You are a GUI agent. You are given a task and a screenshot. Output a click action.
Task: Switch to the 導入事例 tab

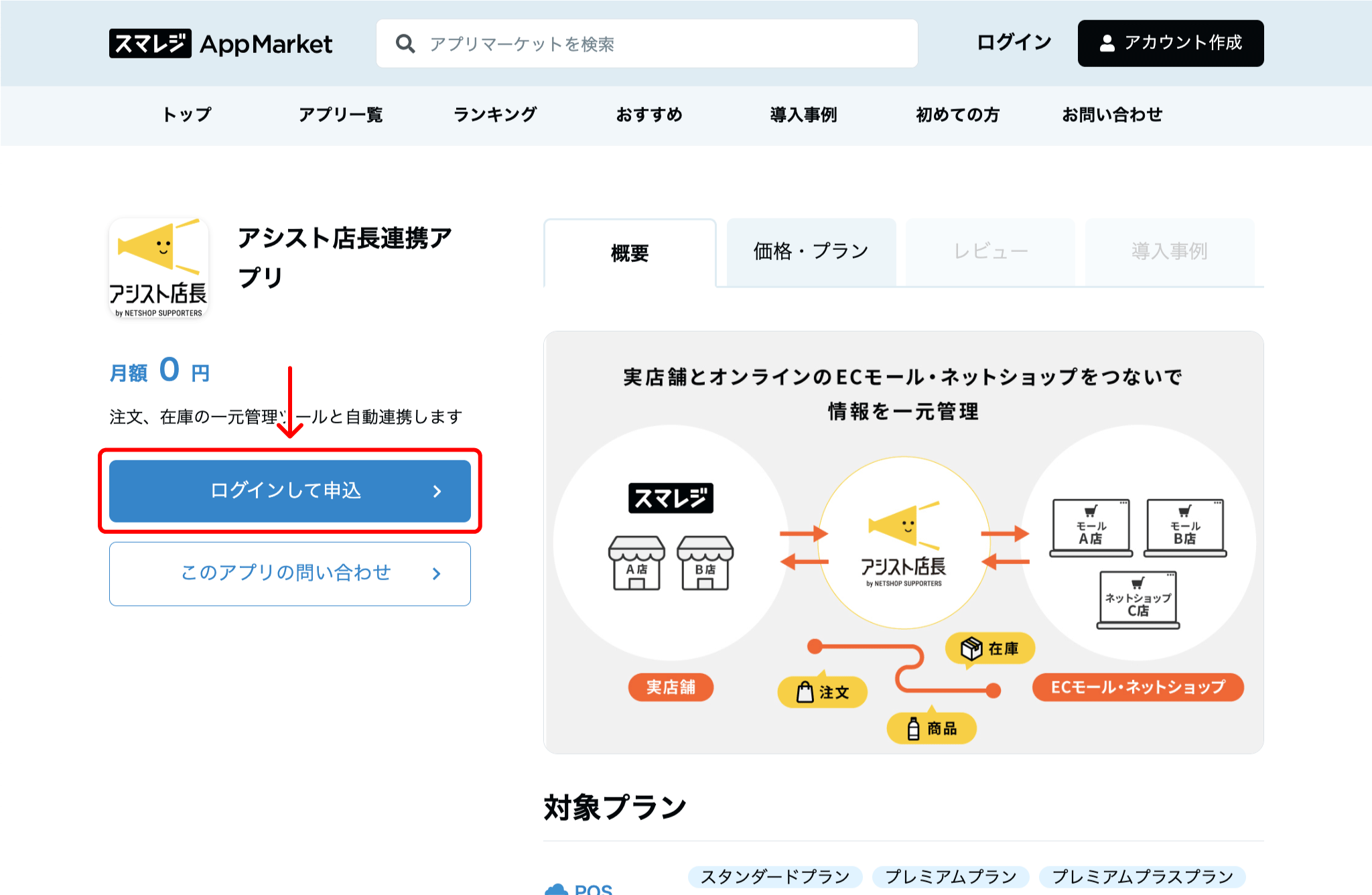[x=1169, y=251]
